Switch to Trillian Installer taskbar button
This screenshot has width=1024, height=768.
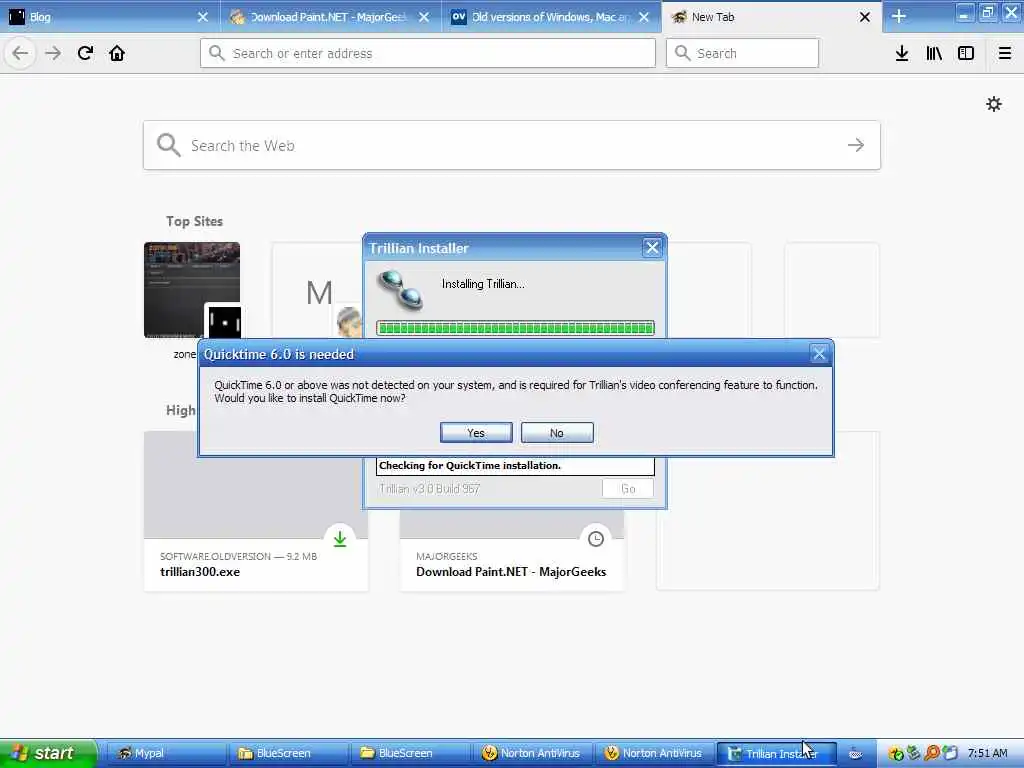(776, 753)
